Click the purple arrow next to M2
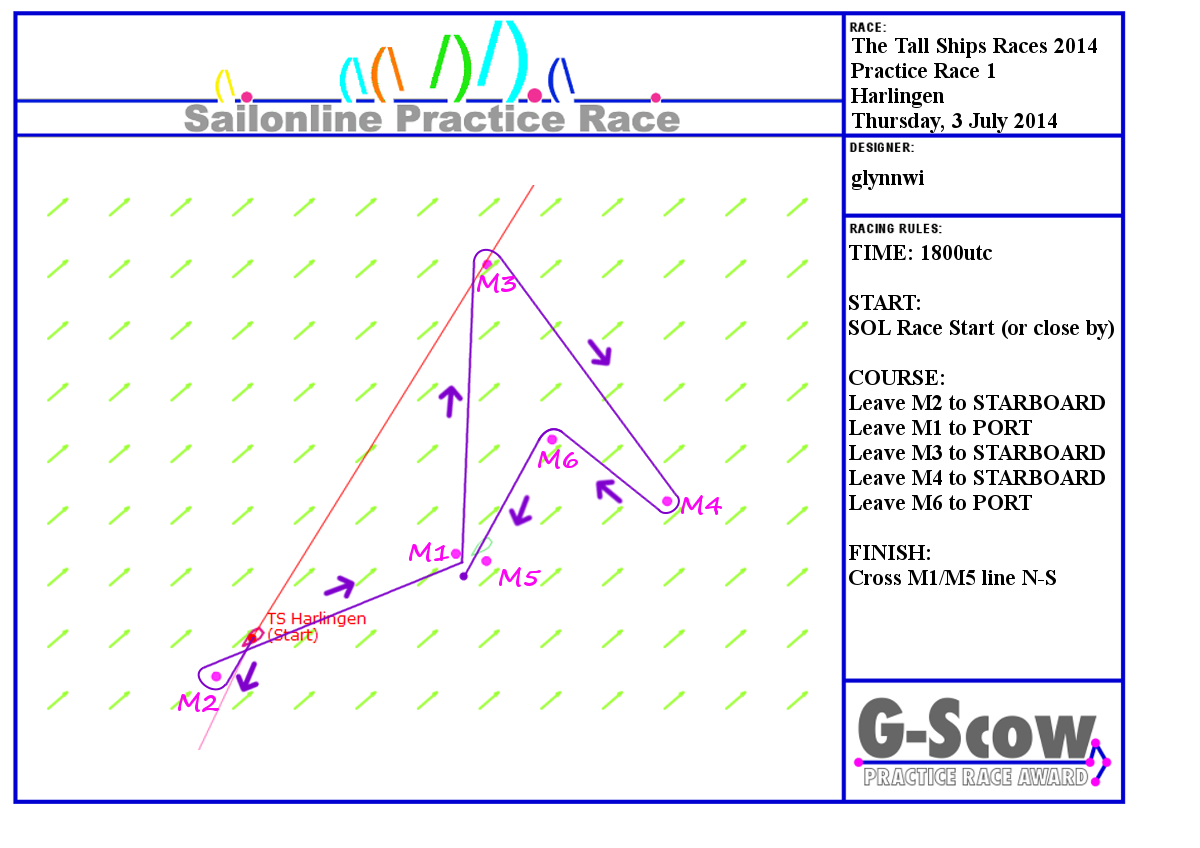This screenshot has height=848, width=1200. (x=246, y=676)
